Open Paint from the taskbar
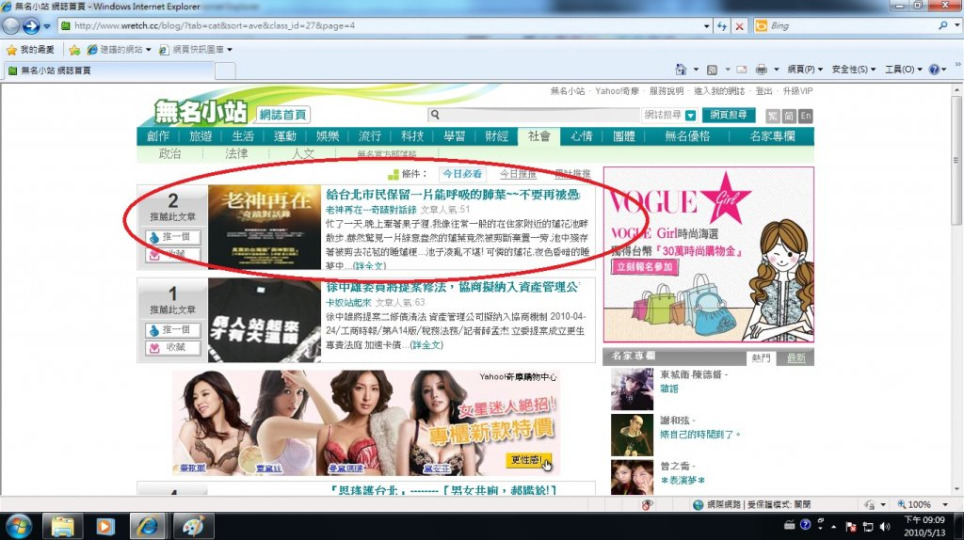 coord(194,525)
